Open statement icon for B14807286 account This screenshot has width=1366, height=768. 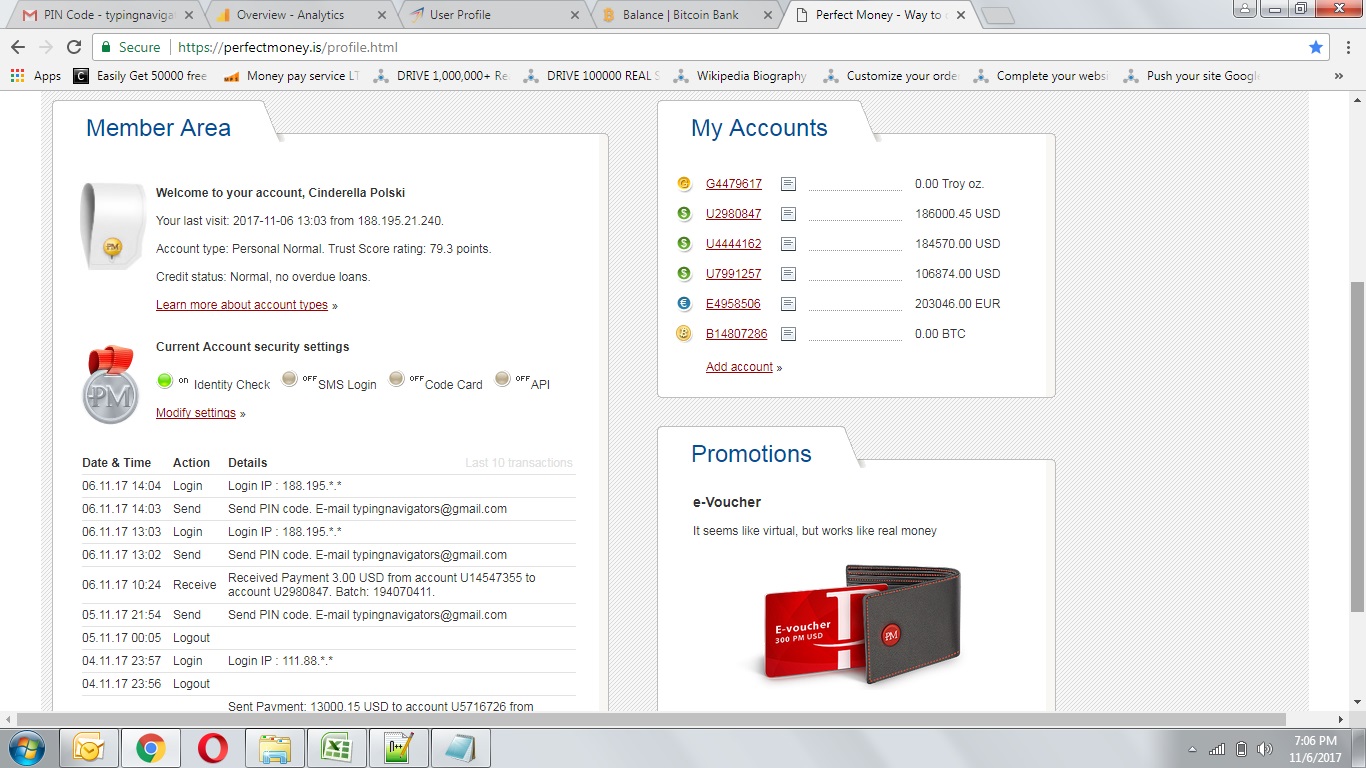[x=789, y=334]
